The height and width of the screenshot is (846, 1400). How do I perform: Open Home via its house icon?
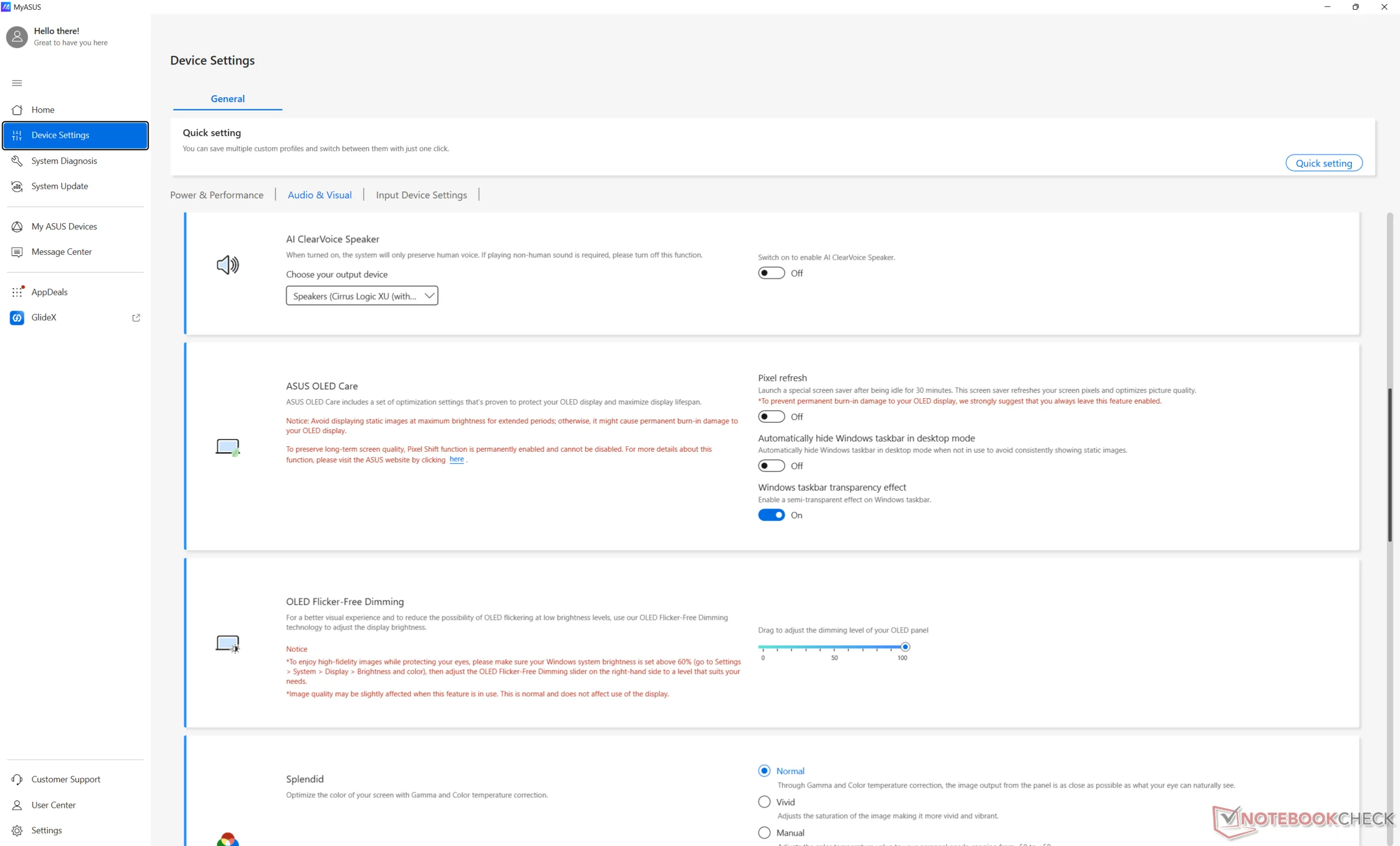pos(17,110)
